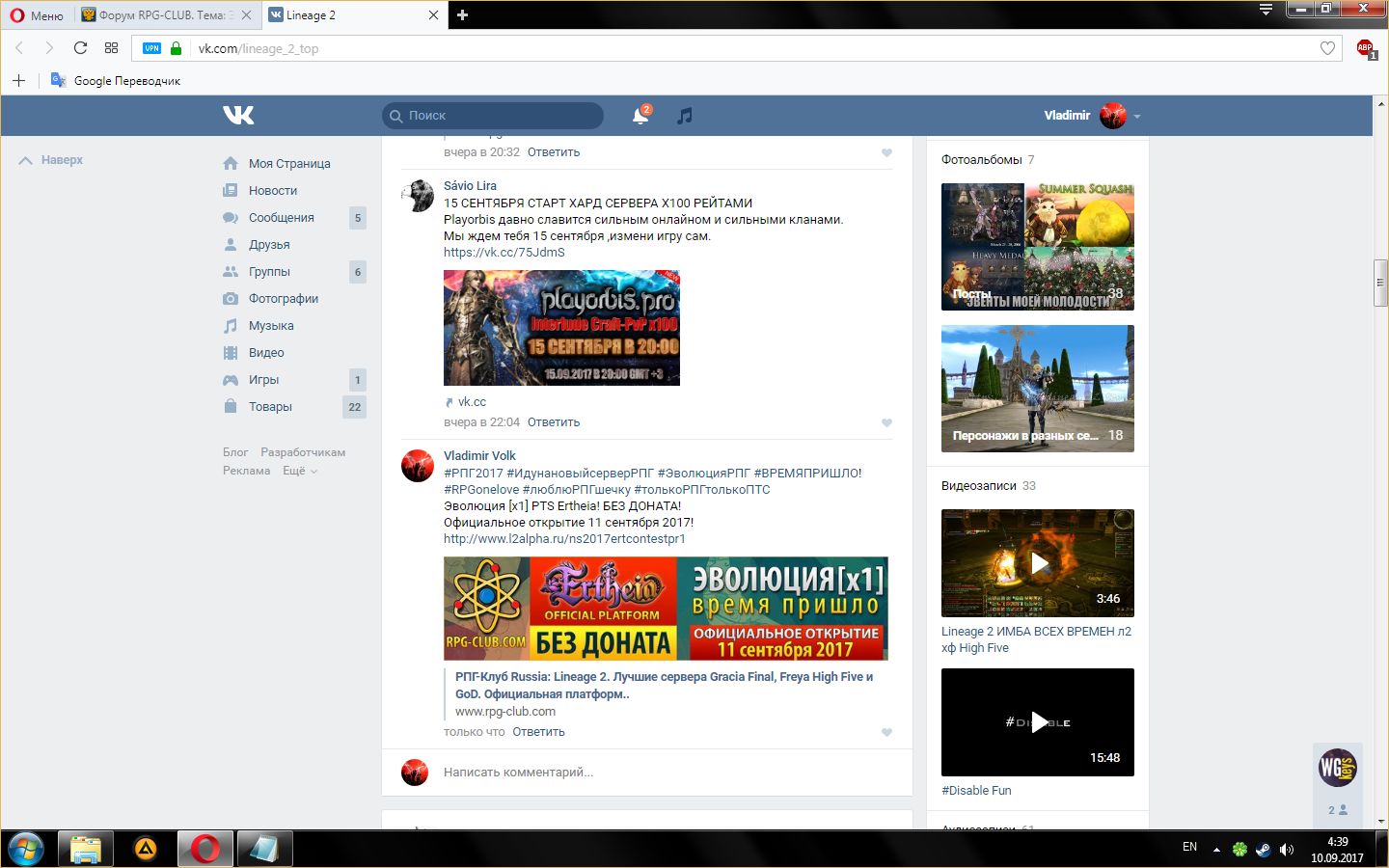Open the Adblock Plus extension icon
This screenshot has width=1389, height=868.
(1365, 48)
